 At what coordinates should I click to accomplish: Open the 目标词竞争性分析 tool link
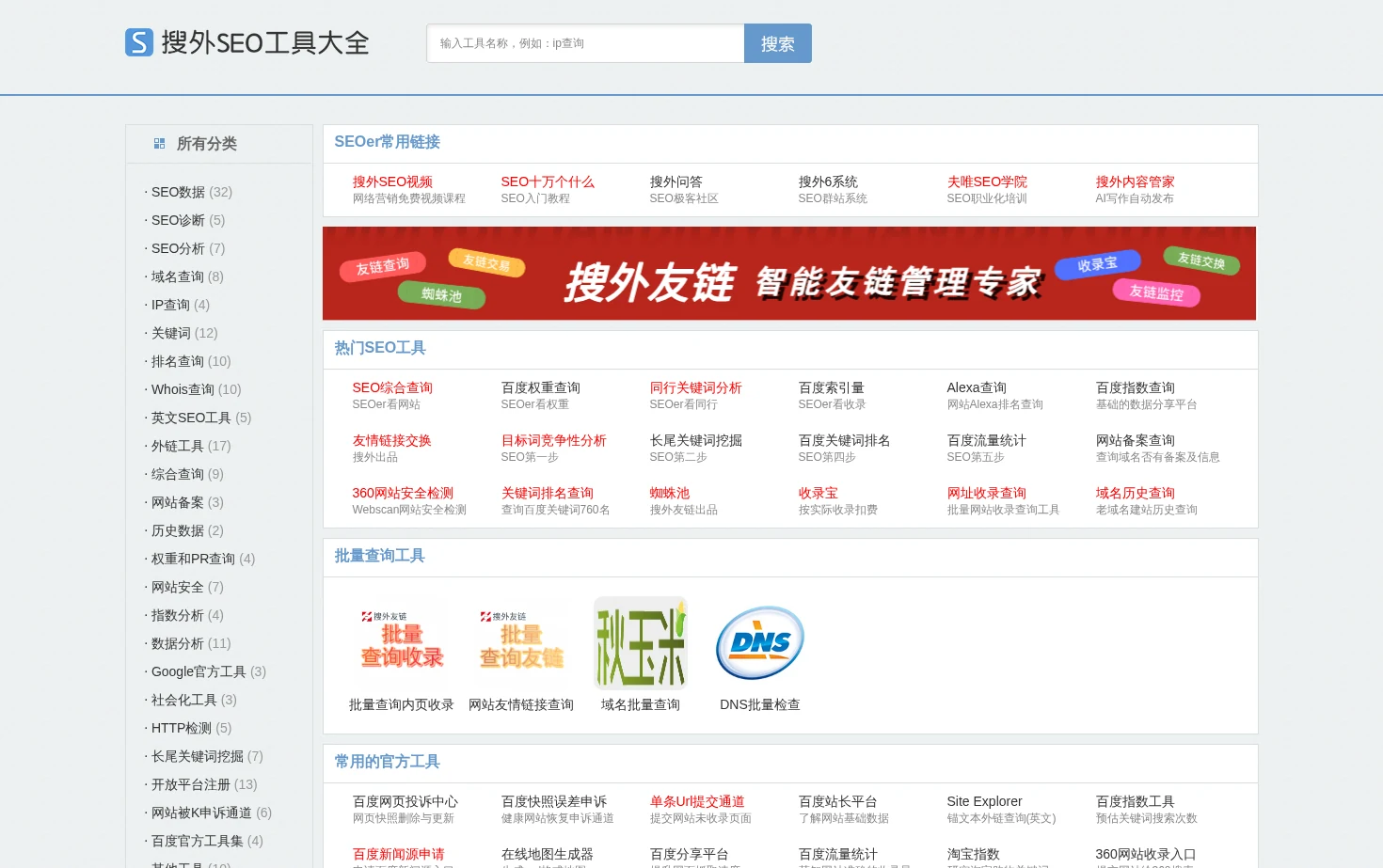(x=554, y=440)
